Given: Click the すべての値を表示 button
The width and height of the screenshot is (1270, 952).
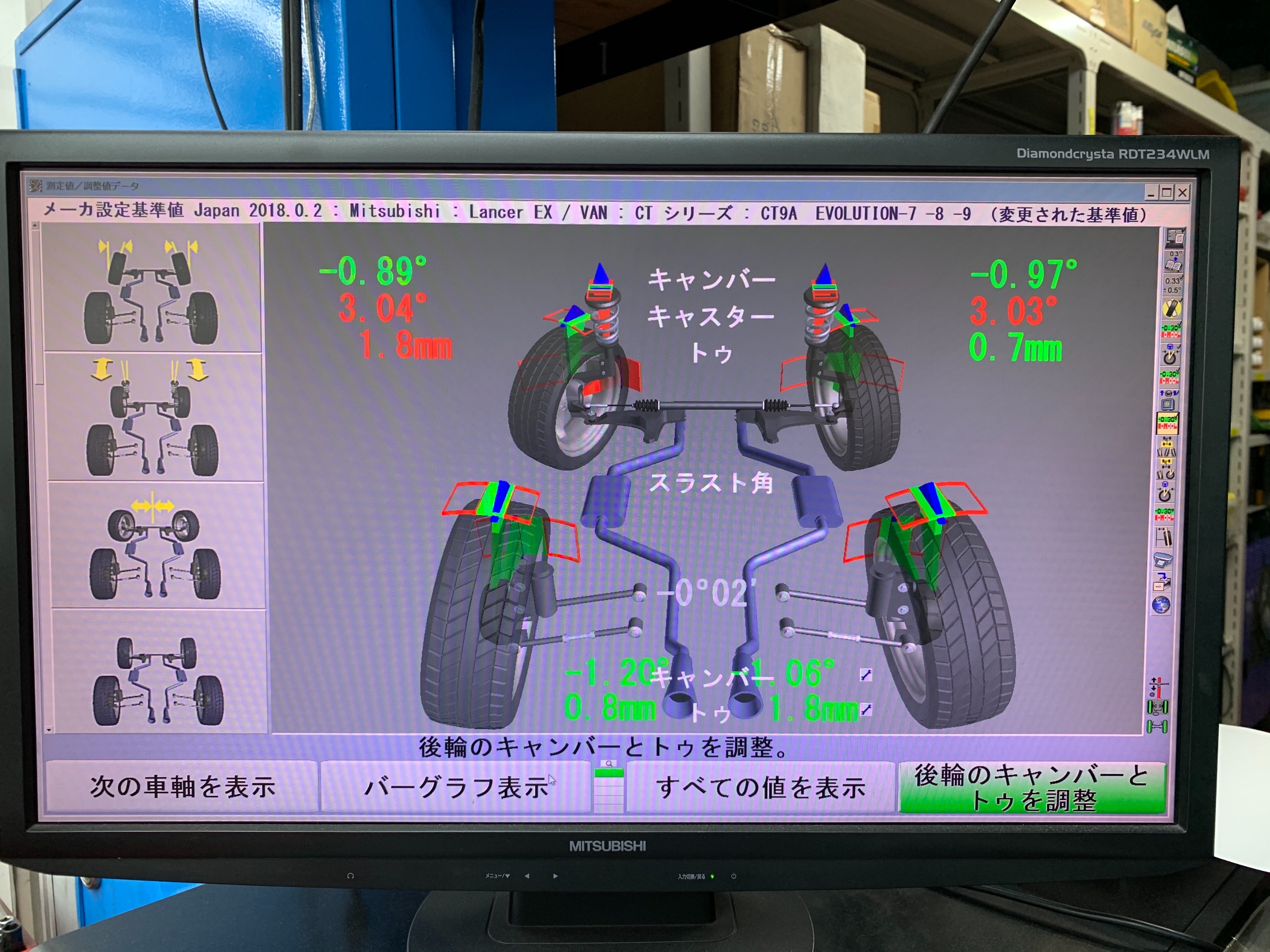Looking at the screenshot, I should [x=761, y=788].
